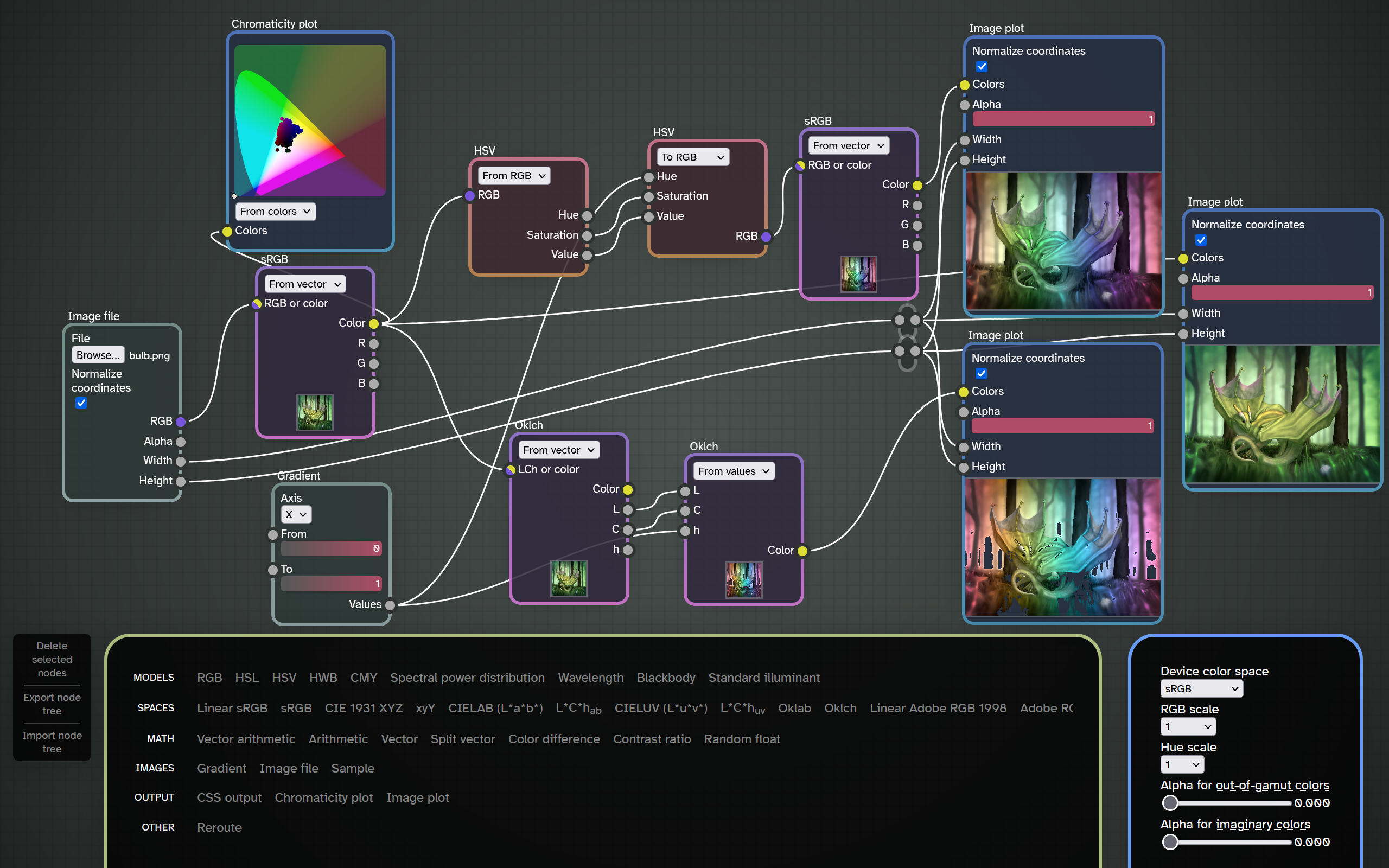Click the Saturation output socket of HSV From RGB node
The image size is (1389, 868).
click(x=587, y=236)
